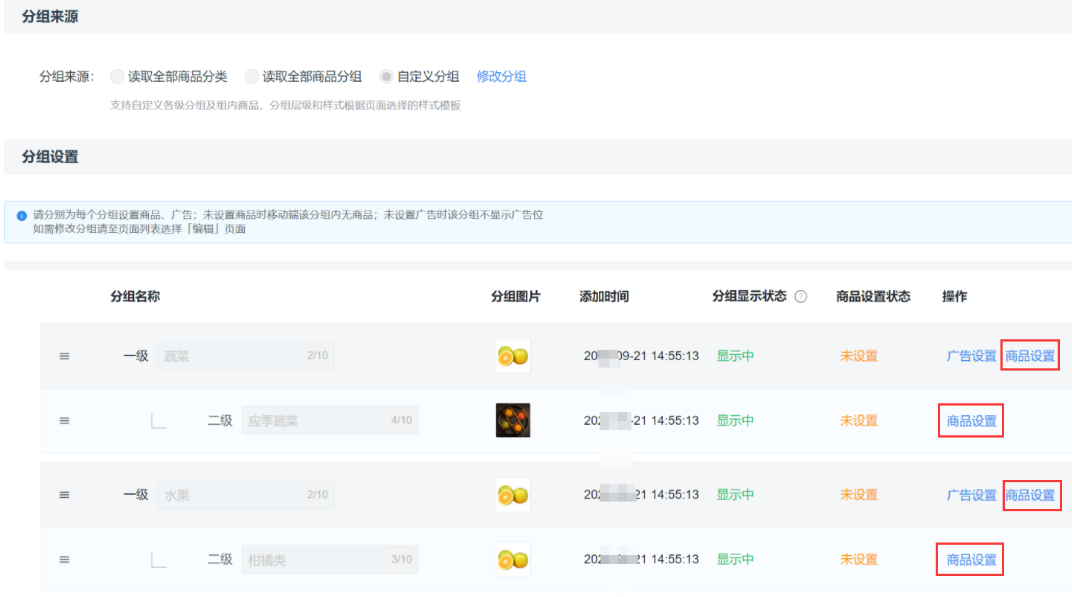Select the 读取全部商品分类 radio option
Viewport: 1072px width, 597px height.
(118, 77)
